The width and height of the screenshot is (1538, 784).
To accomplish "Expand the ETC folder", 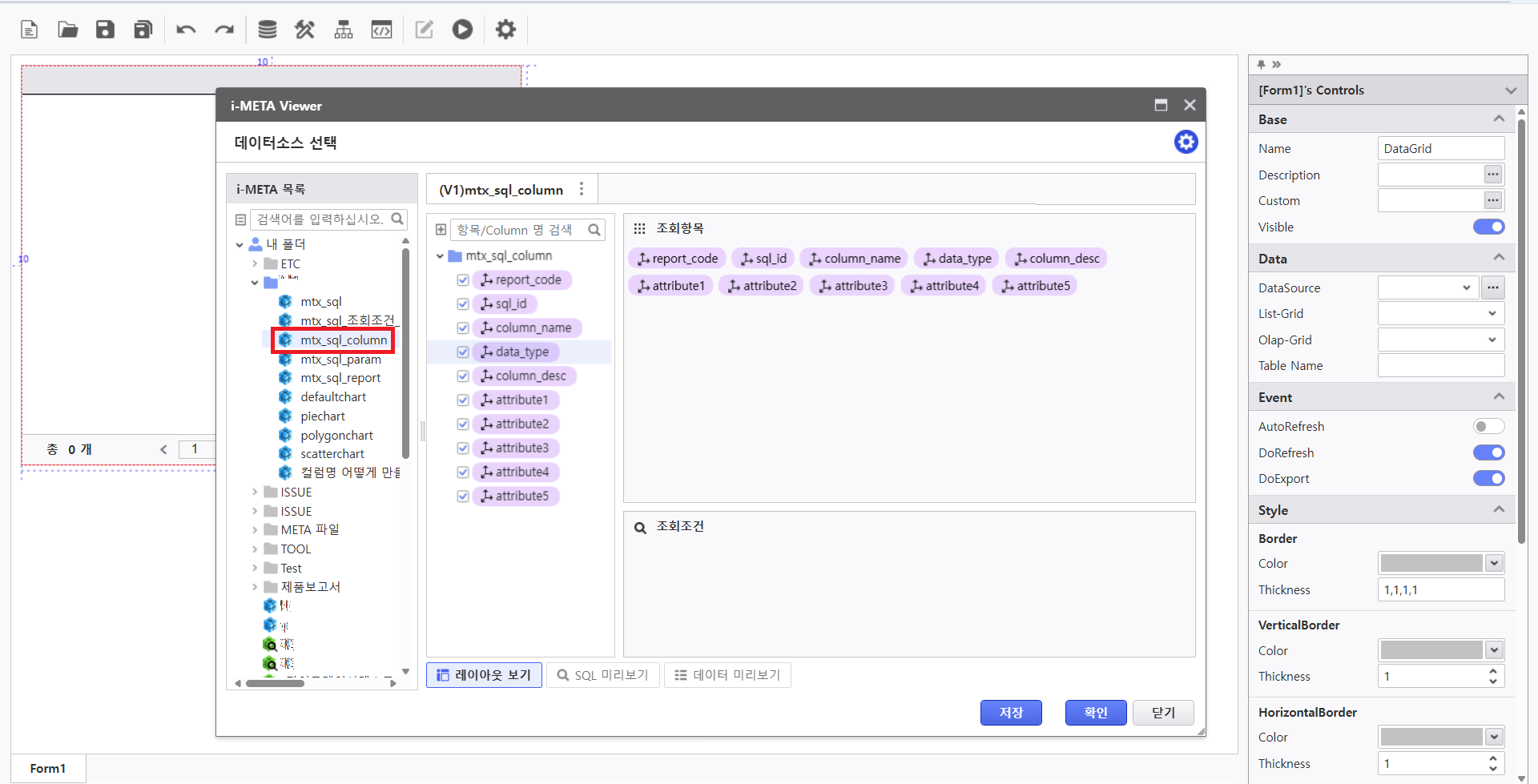I will tap(255, 263).
